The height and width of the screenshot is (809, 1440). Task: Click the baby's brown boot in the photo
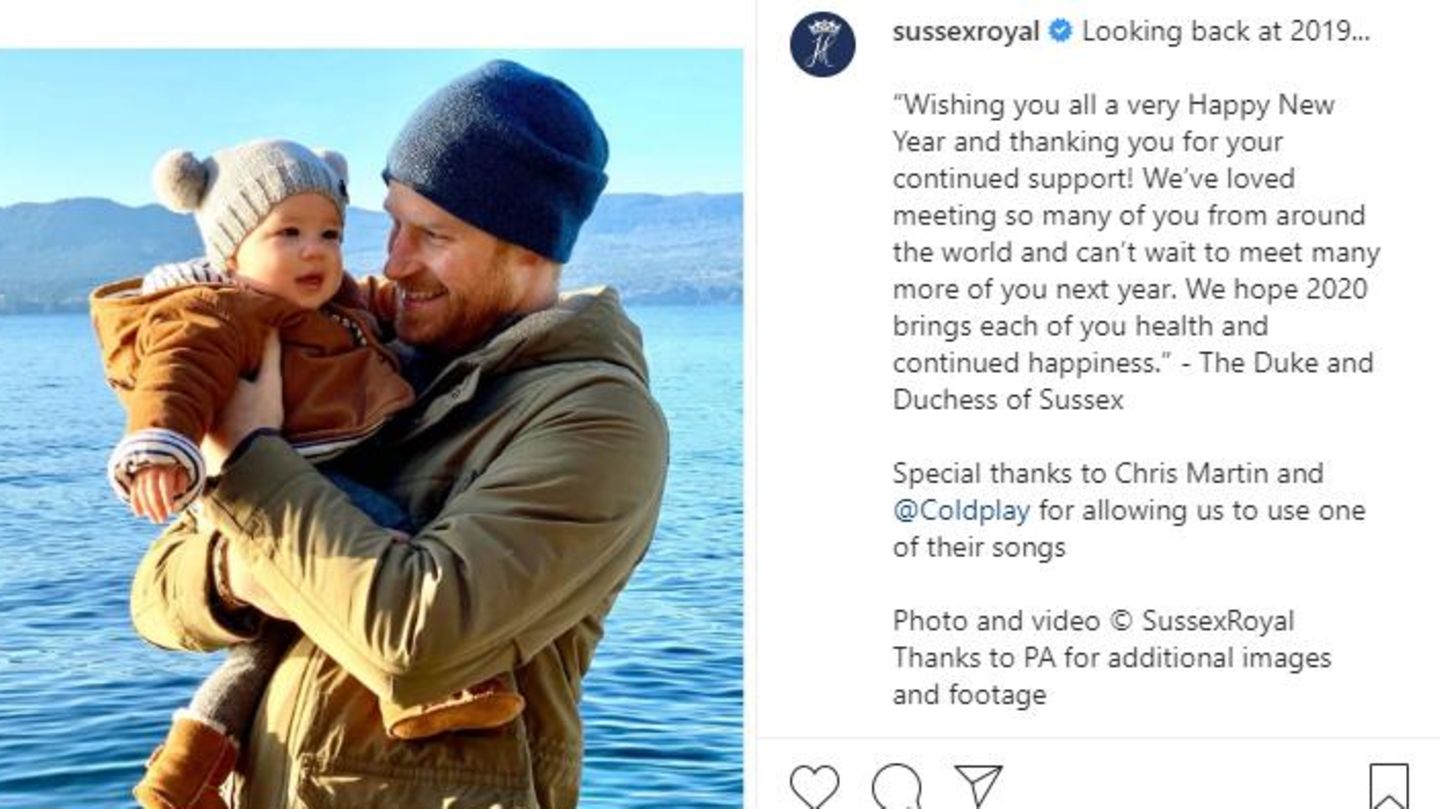[x=188, y=764]
